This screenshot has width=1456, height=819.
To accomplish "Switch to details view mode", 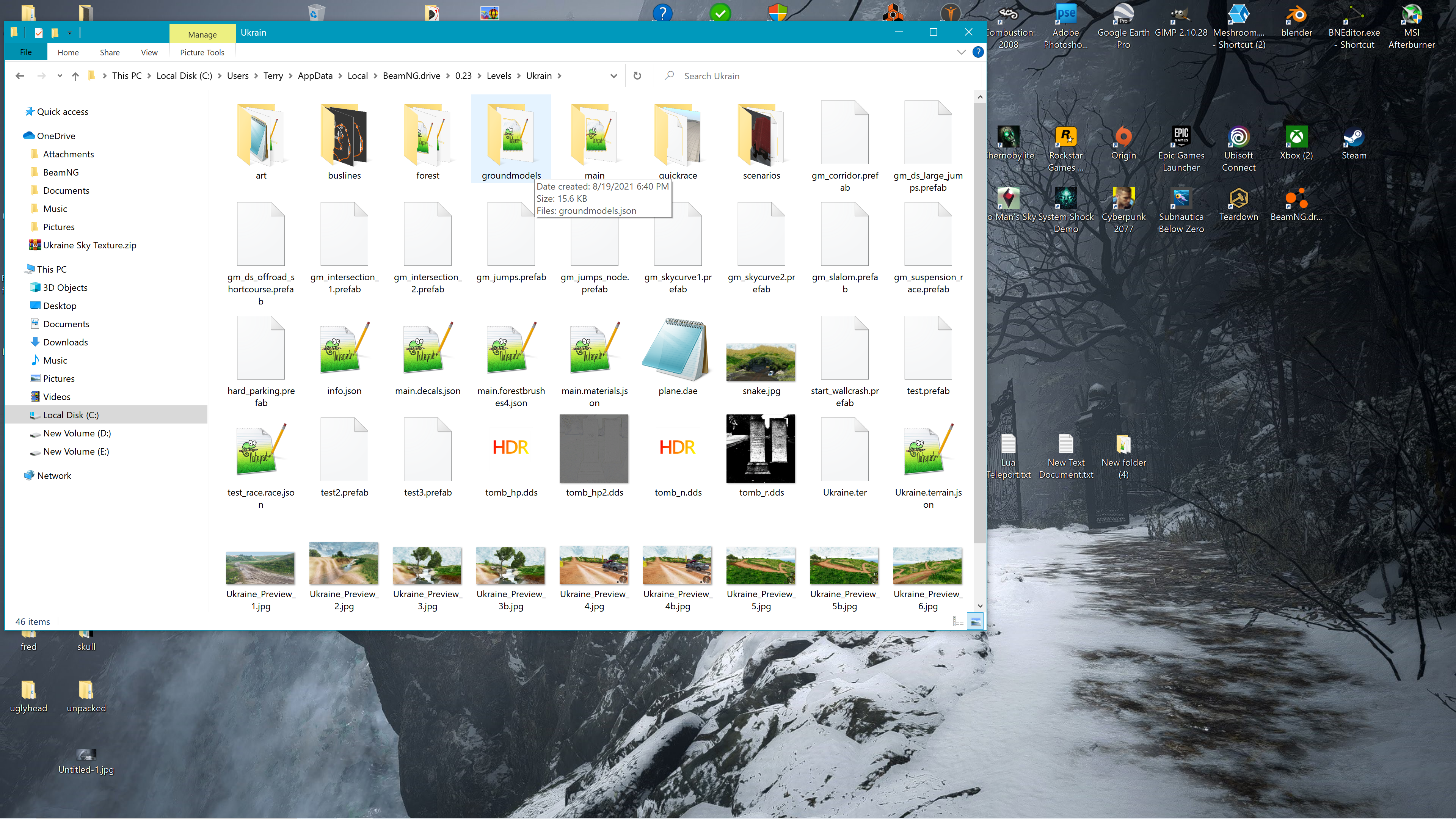I will point(958,621).
